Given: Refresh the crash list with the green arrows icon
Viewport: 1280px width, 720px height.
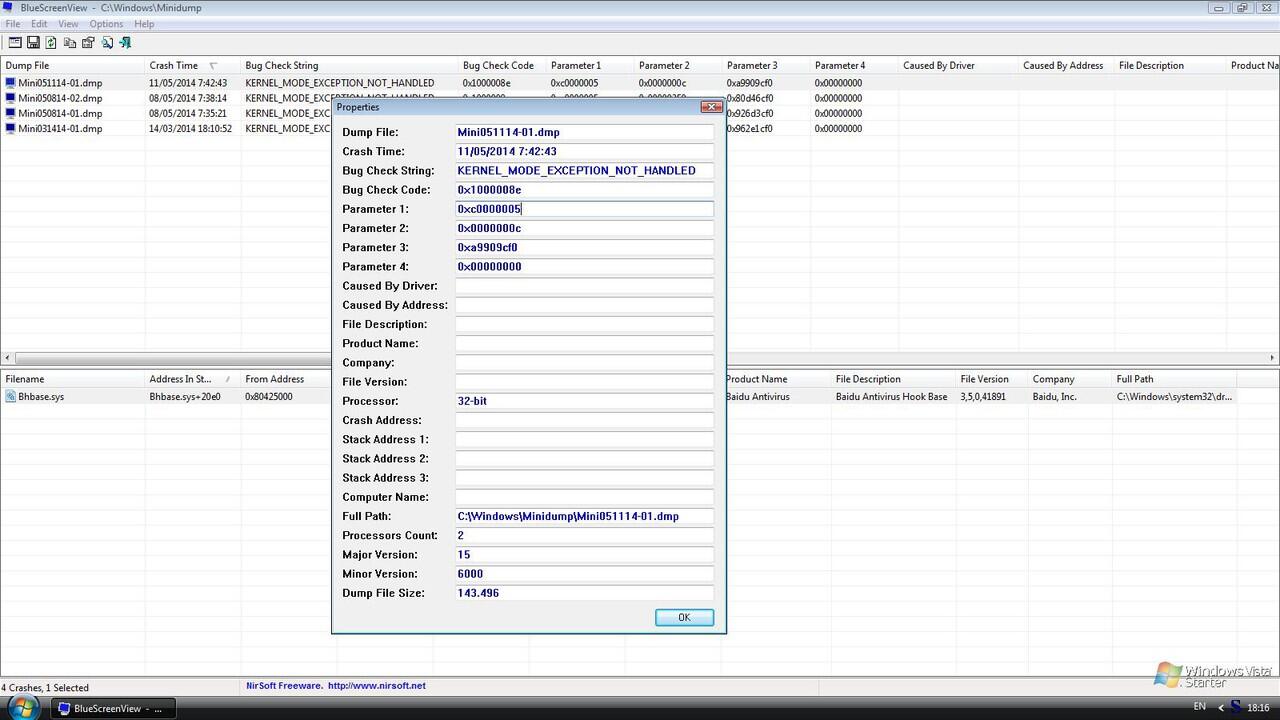Looking at the screenshot, I should tap(51, 42).
